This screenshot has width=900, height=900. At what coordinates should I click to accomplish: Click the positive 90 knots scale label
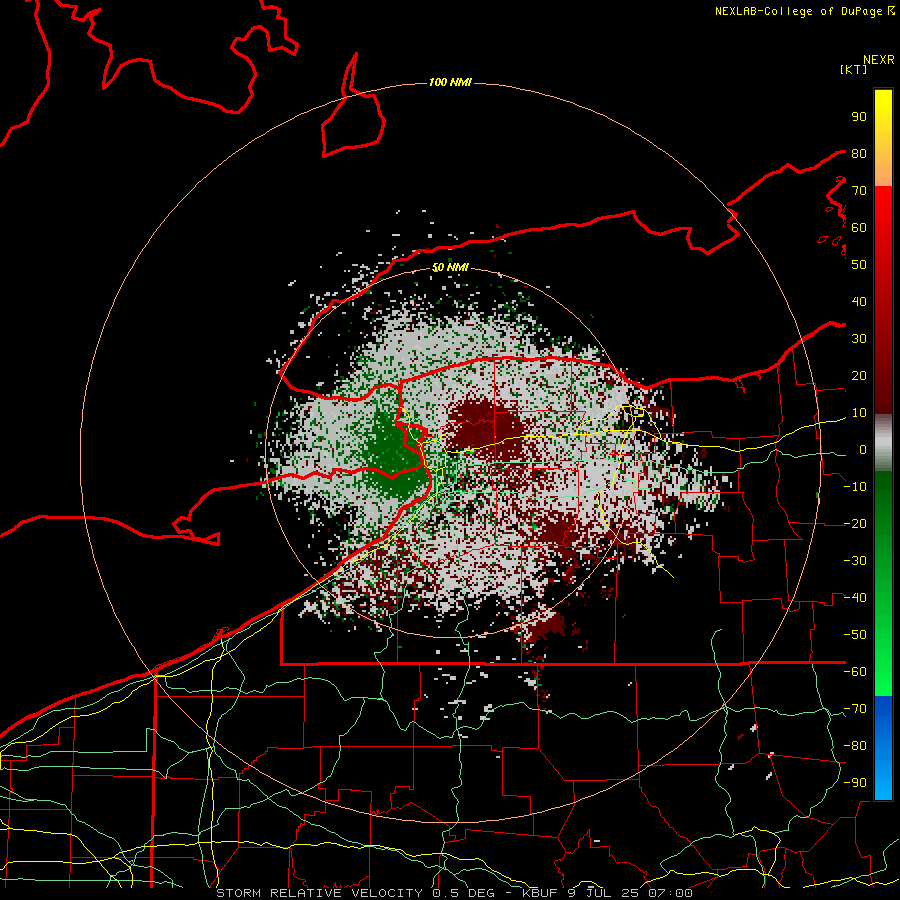[x=859, y=117]
